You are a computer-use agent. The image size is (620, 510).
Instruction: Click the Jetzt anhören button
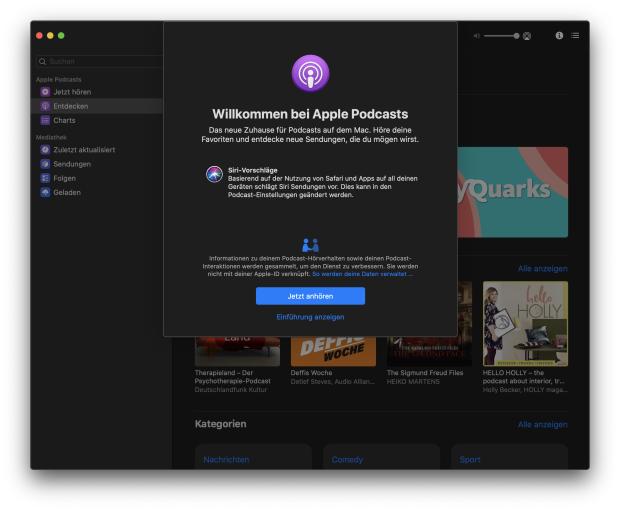coord(310,296)
